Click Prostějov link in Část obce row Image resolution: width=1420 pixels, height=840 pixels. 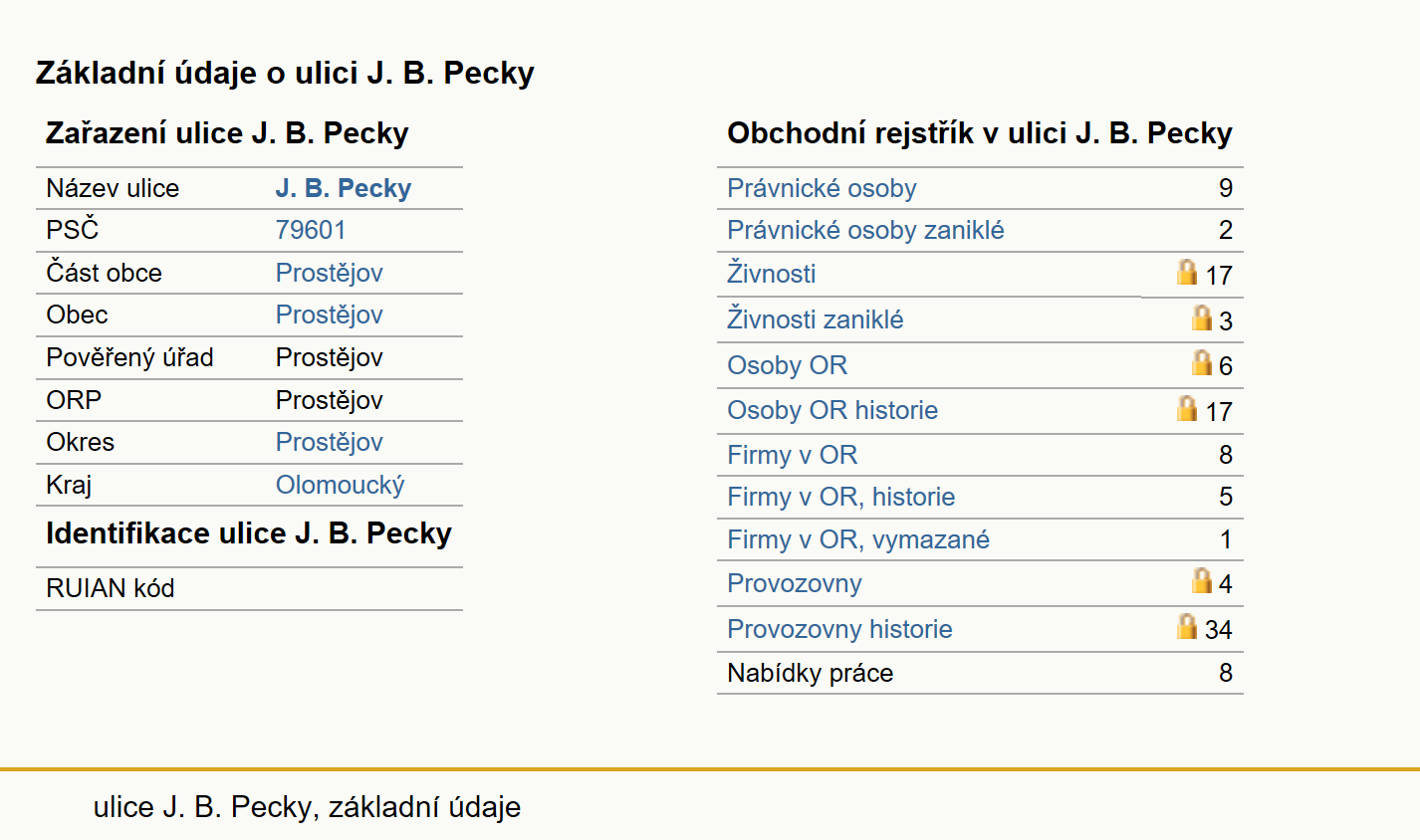pos(330,273)
